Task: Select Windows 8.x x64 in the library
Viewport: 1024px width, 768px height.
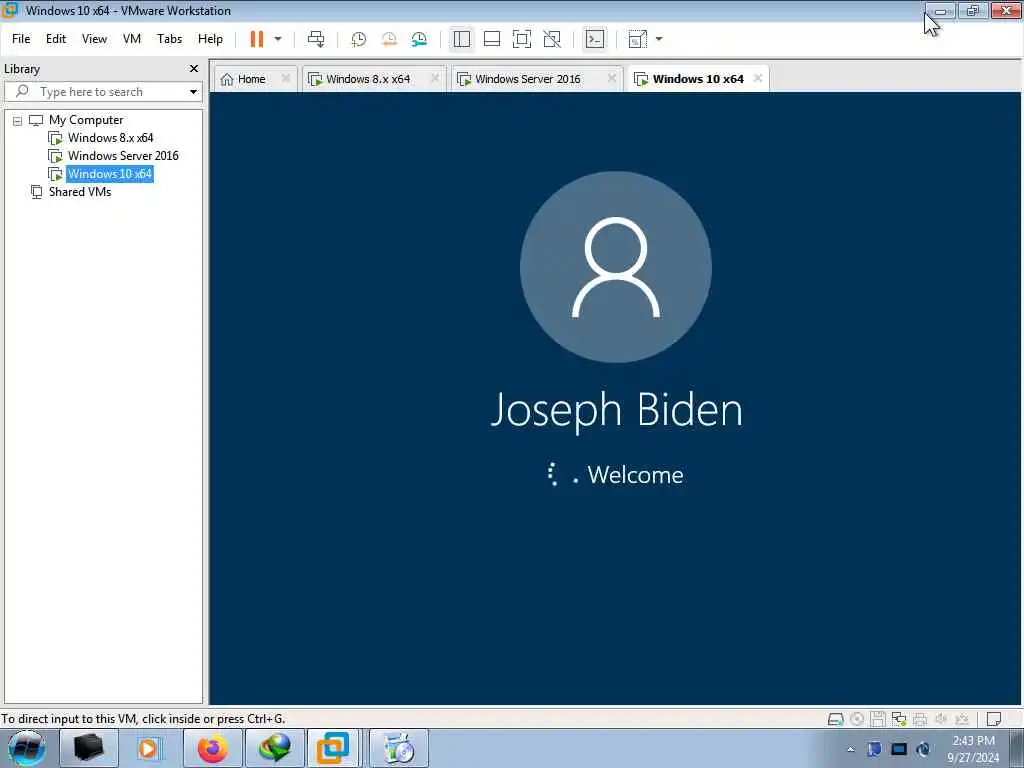Action: coord(110,138)
